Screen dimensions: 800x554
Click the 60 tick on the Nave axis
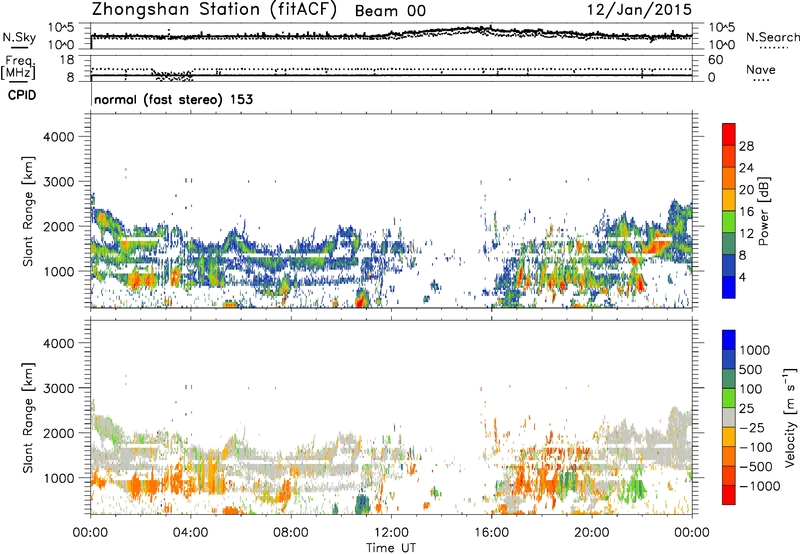[715, 60]
